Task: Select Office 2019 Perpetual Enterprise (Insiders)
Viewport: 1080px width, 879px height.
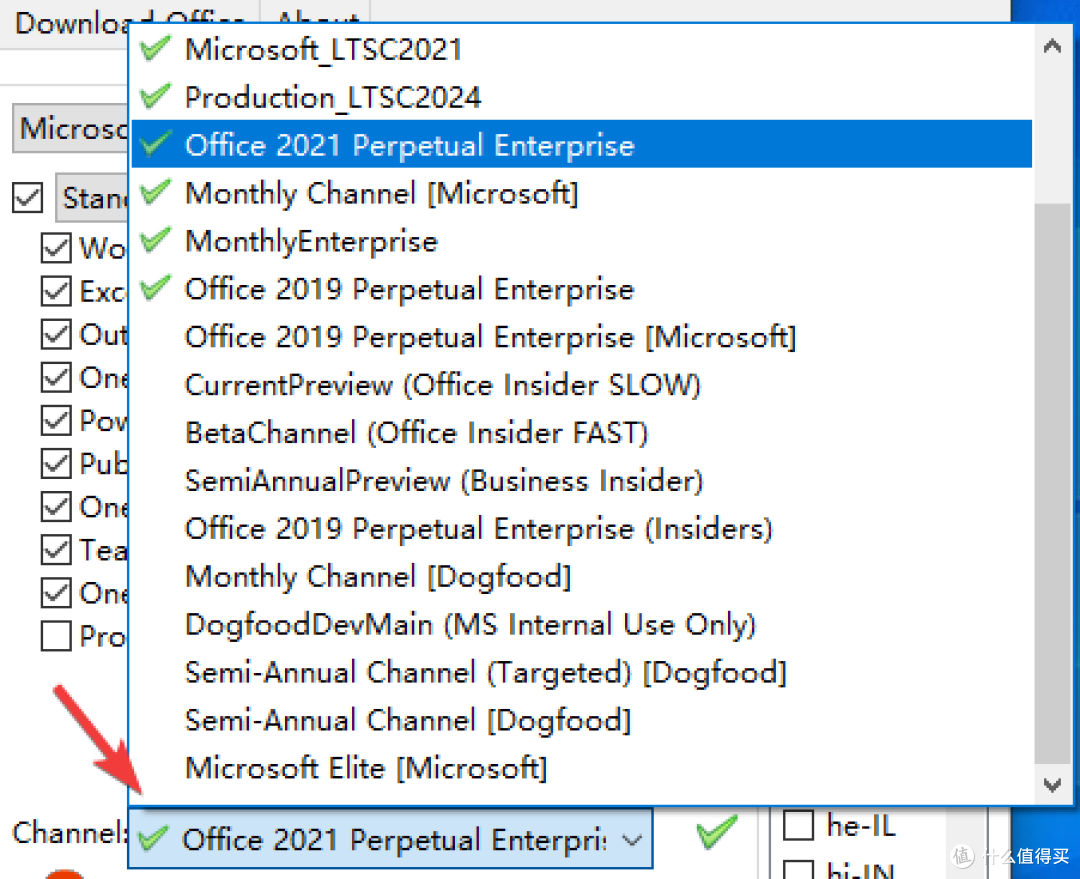Action: coord(581,528)
